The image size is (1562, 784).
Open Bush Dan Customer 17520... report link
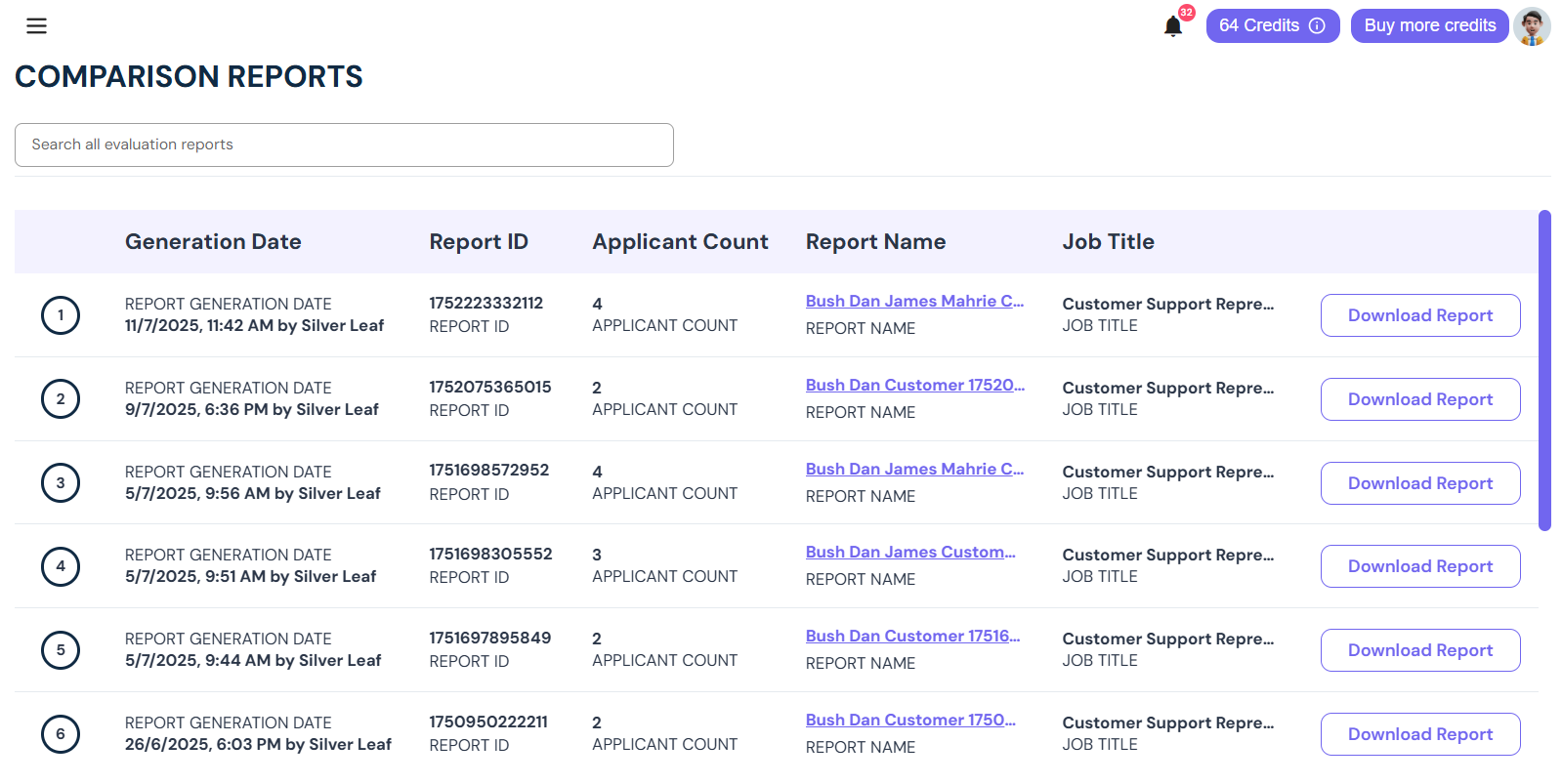point(915,386)
